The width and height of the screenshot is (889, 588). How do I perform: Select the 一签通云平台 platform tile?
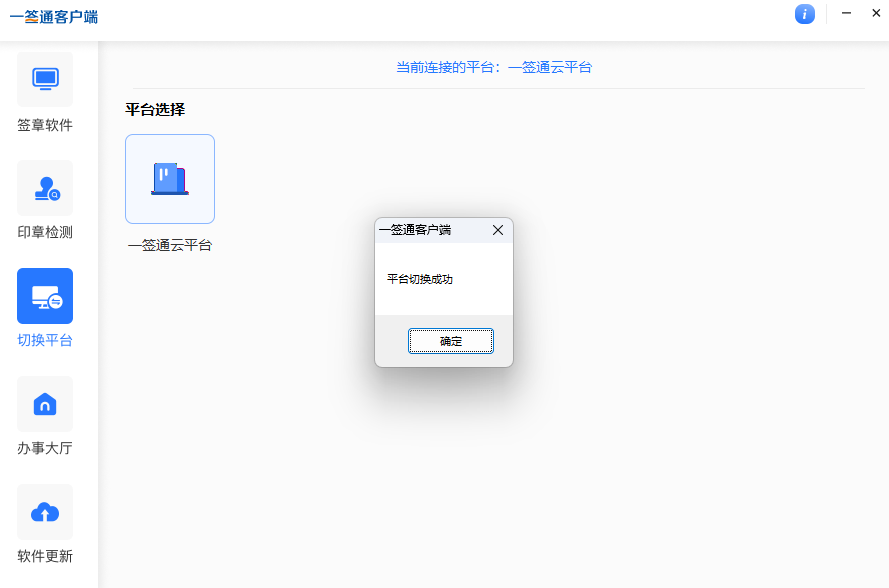(170, 179)
